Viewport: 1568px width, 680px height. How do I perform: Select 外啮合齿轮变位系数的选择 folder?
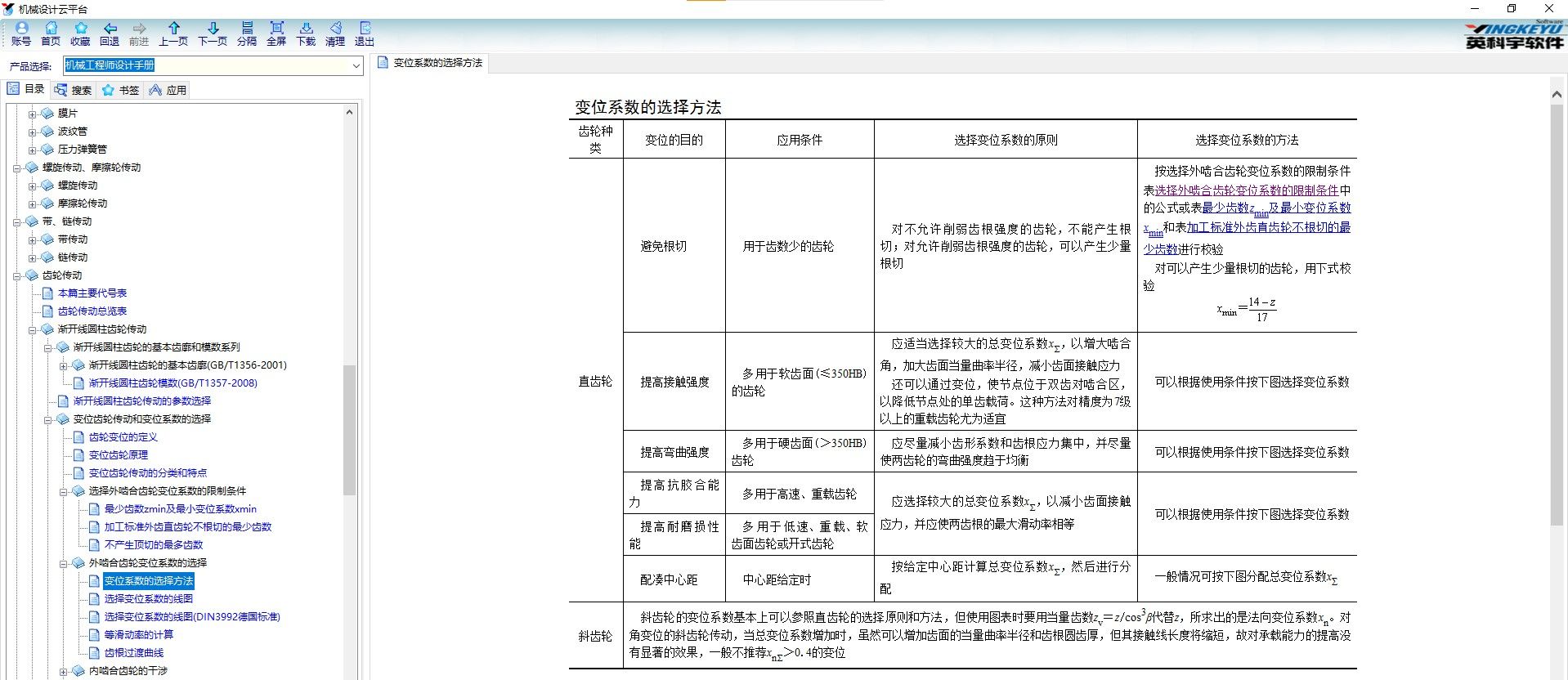(147, 563)
